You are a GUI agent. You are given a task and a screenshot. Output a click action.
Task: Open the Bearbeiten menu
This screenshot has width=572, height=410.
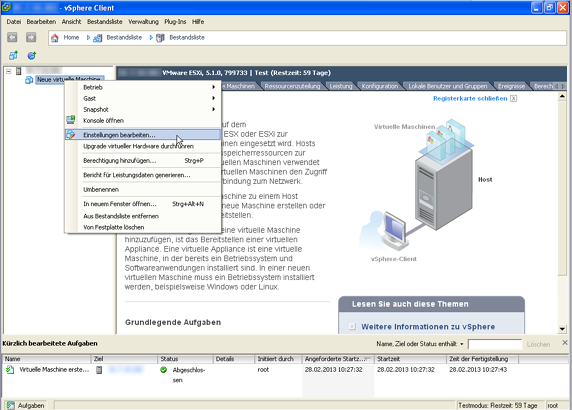(41, 22)
